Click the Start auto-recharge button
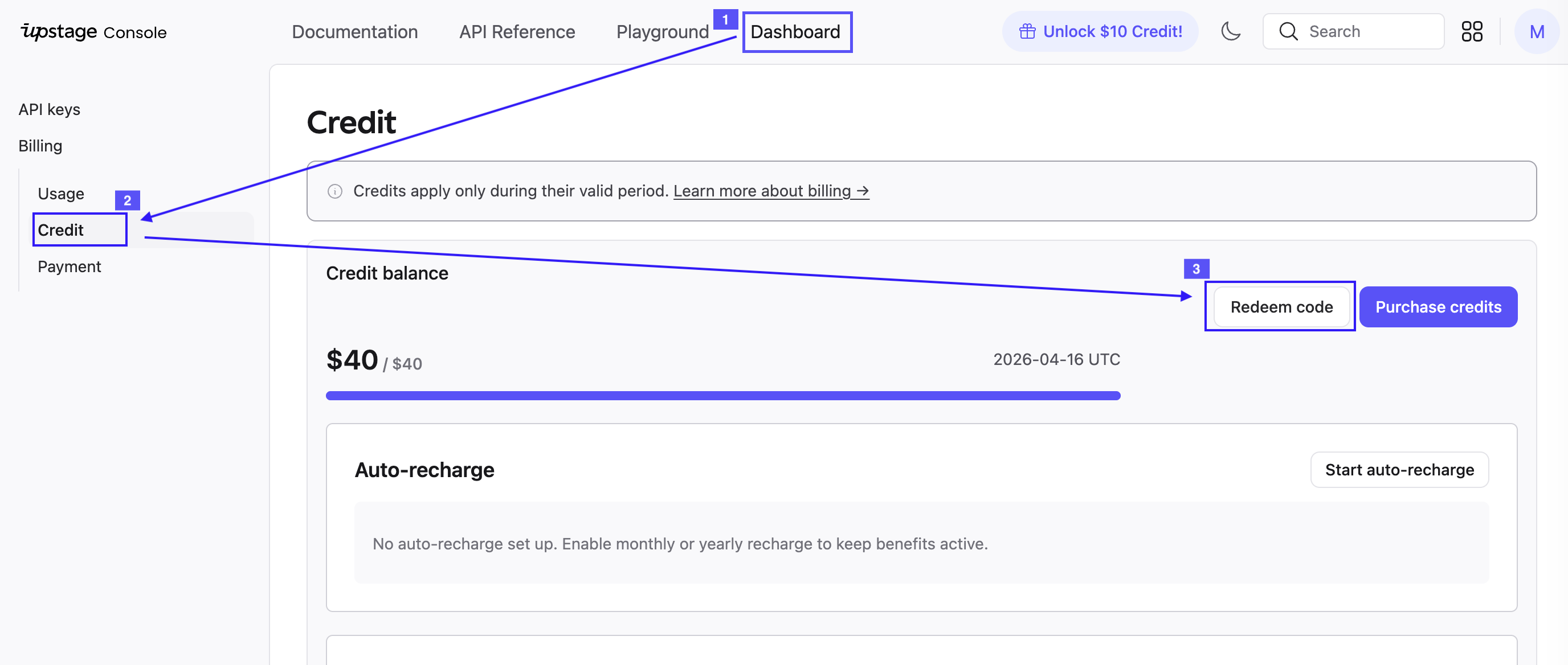1568x665 pixels. click(x=1399, y=470)
